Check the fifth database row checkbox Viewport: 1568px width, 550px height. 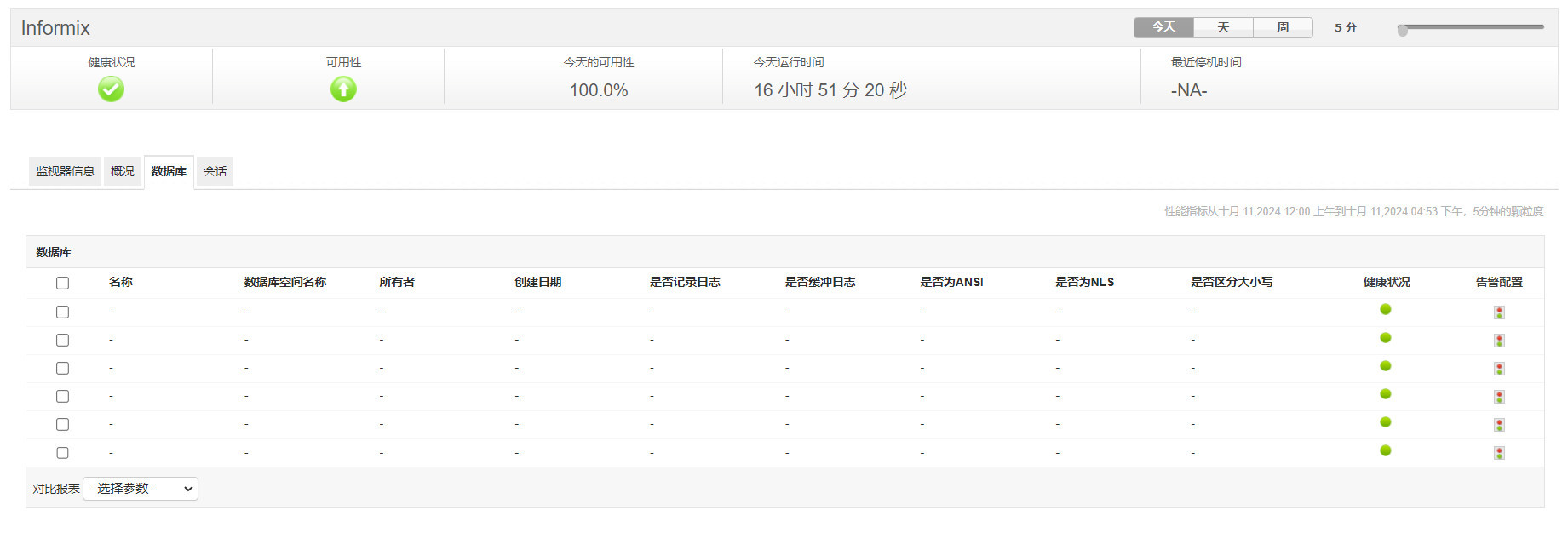coord(62,424)
